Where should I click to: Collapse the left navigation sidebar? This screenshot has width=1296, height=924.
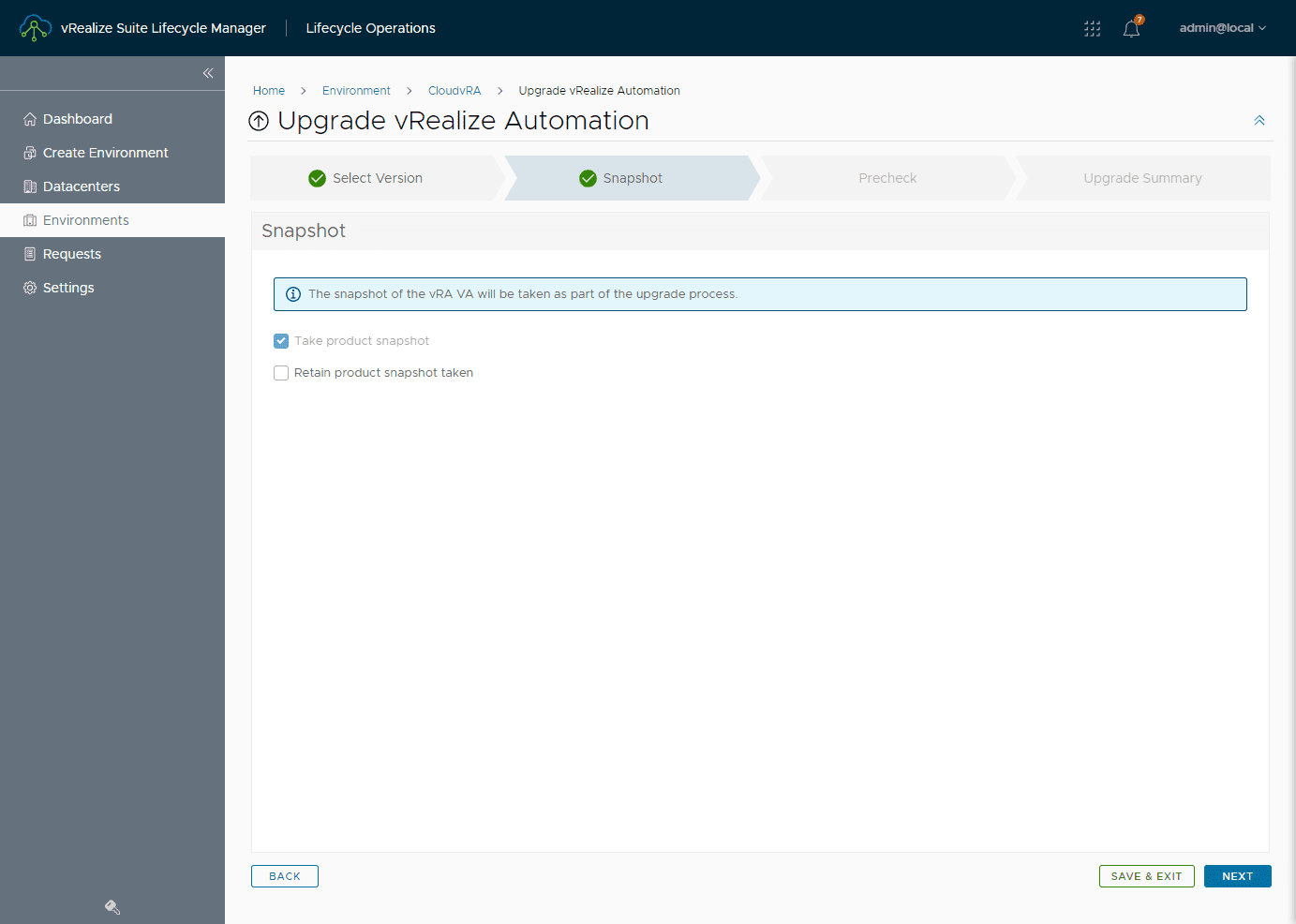coord(207,72)
